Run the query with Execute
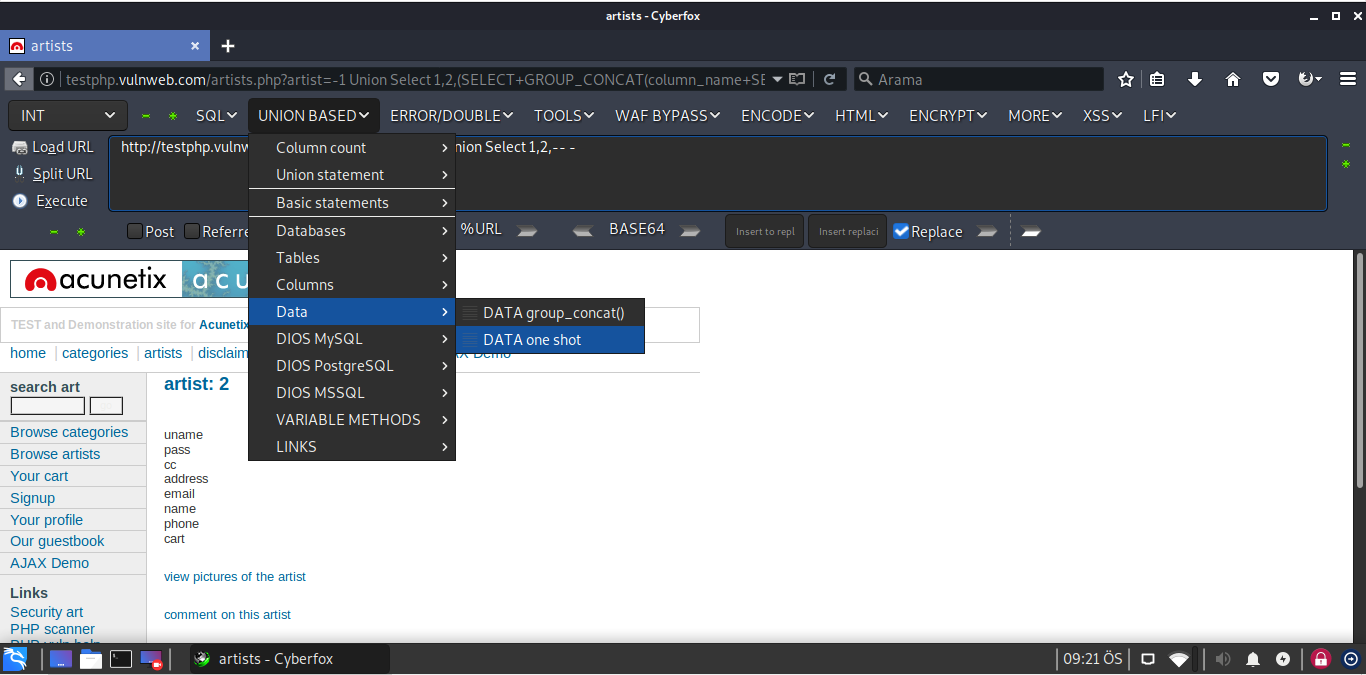 [x=51, y=201]
